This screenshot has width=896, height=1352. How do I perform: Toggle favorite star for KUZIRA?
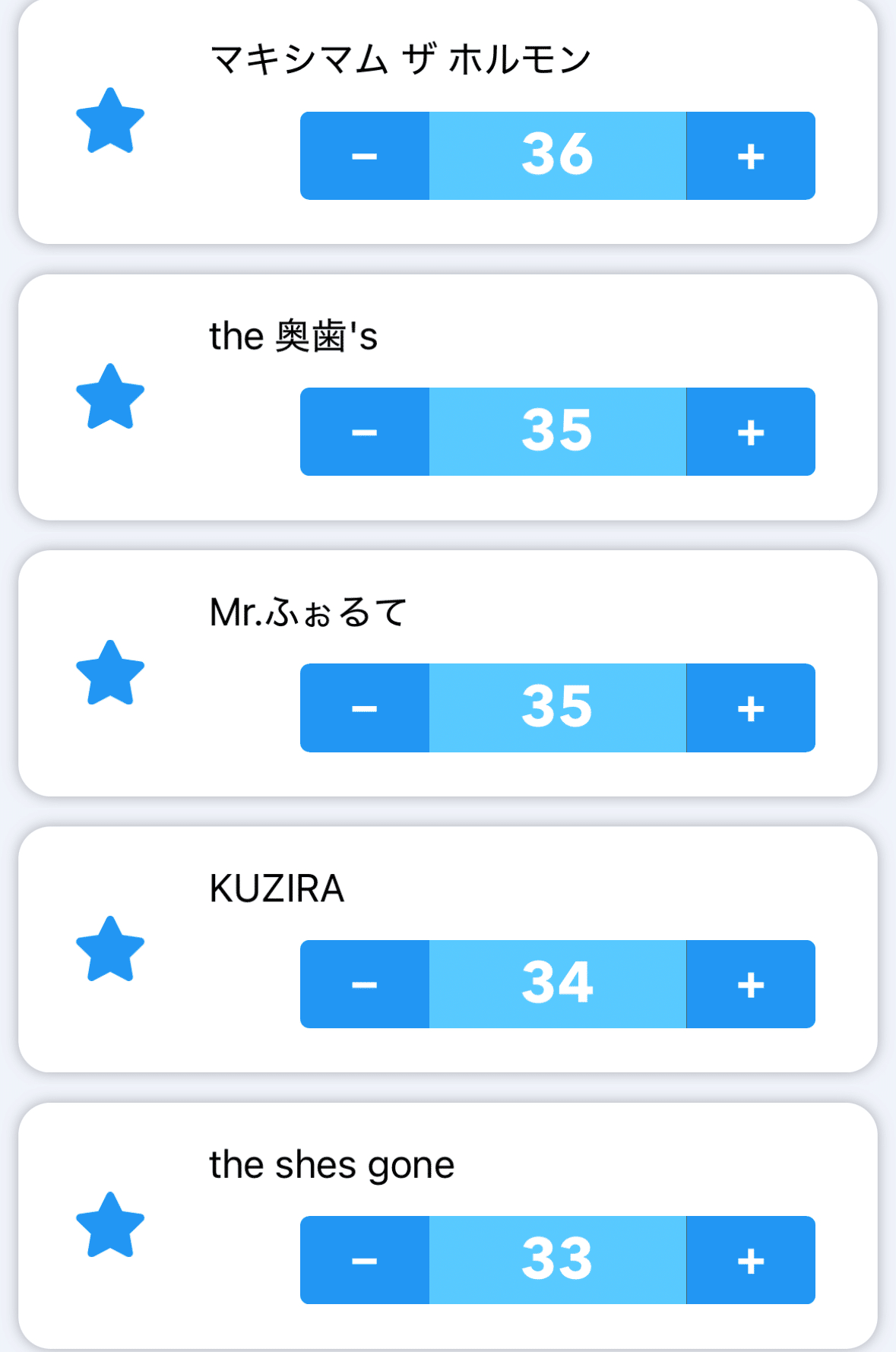tap(110, 949)
